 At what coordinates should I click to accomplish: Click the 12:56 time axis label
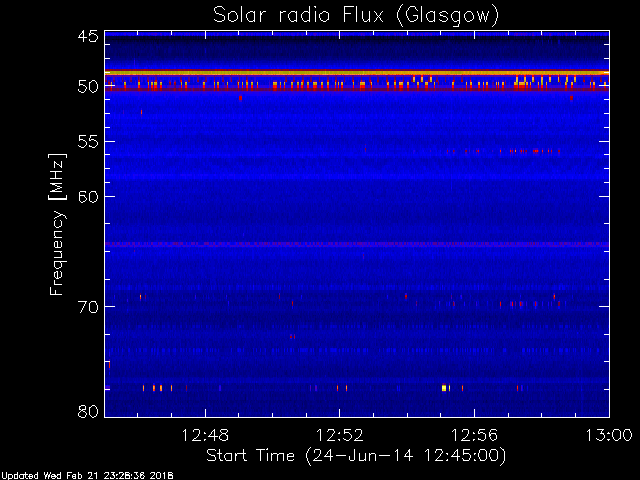coord(474,435)
